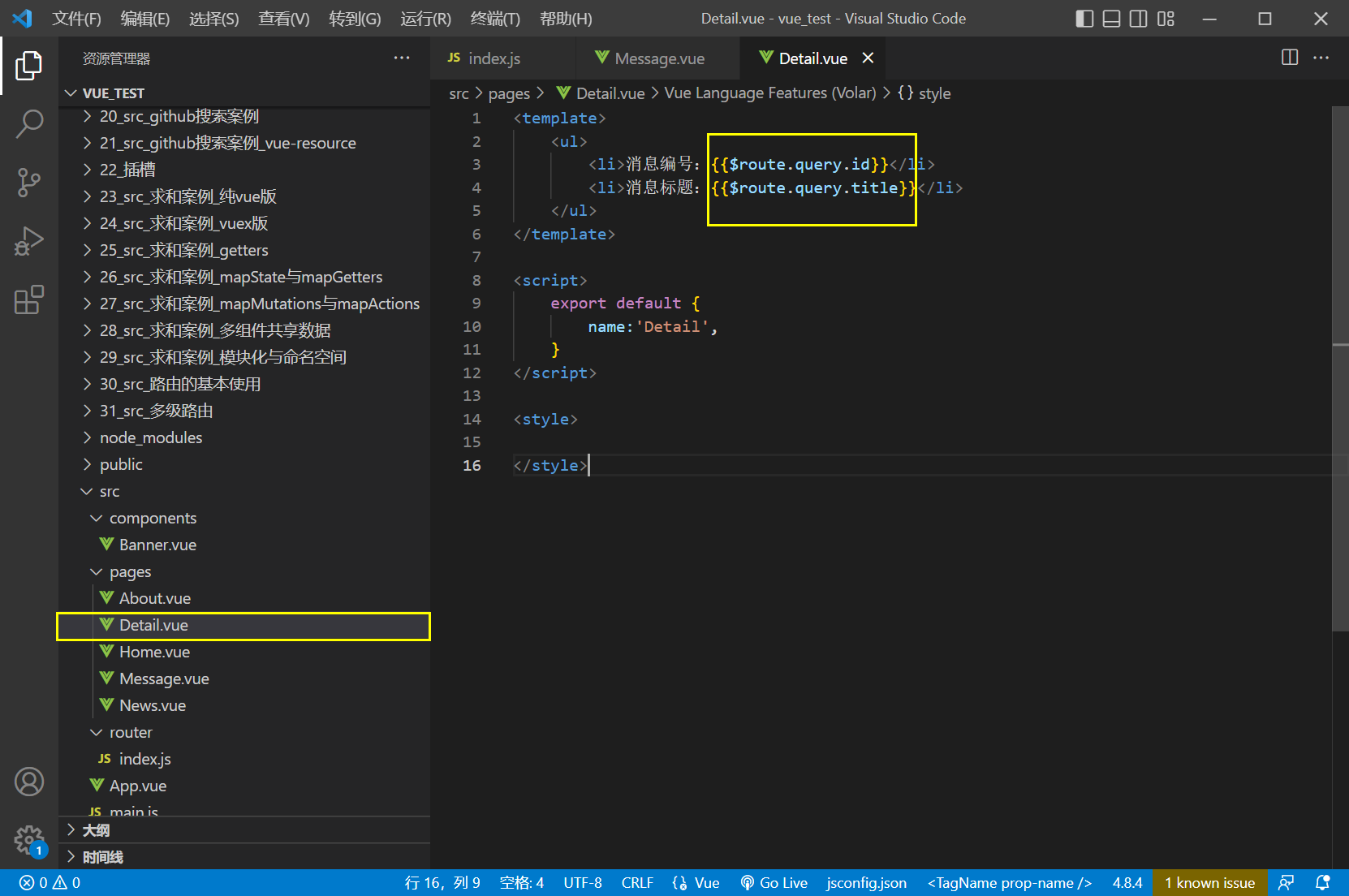Click the jsconfig.json status bar item

866,883
